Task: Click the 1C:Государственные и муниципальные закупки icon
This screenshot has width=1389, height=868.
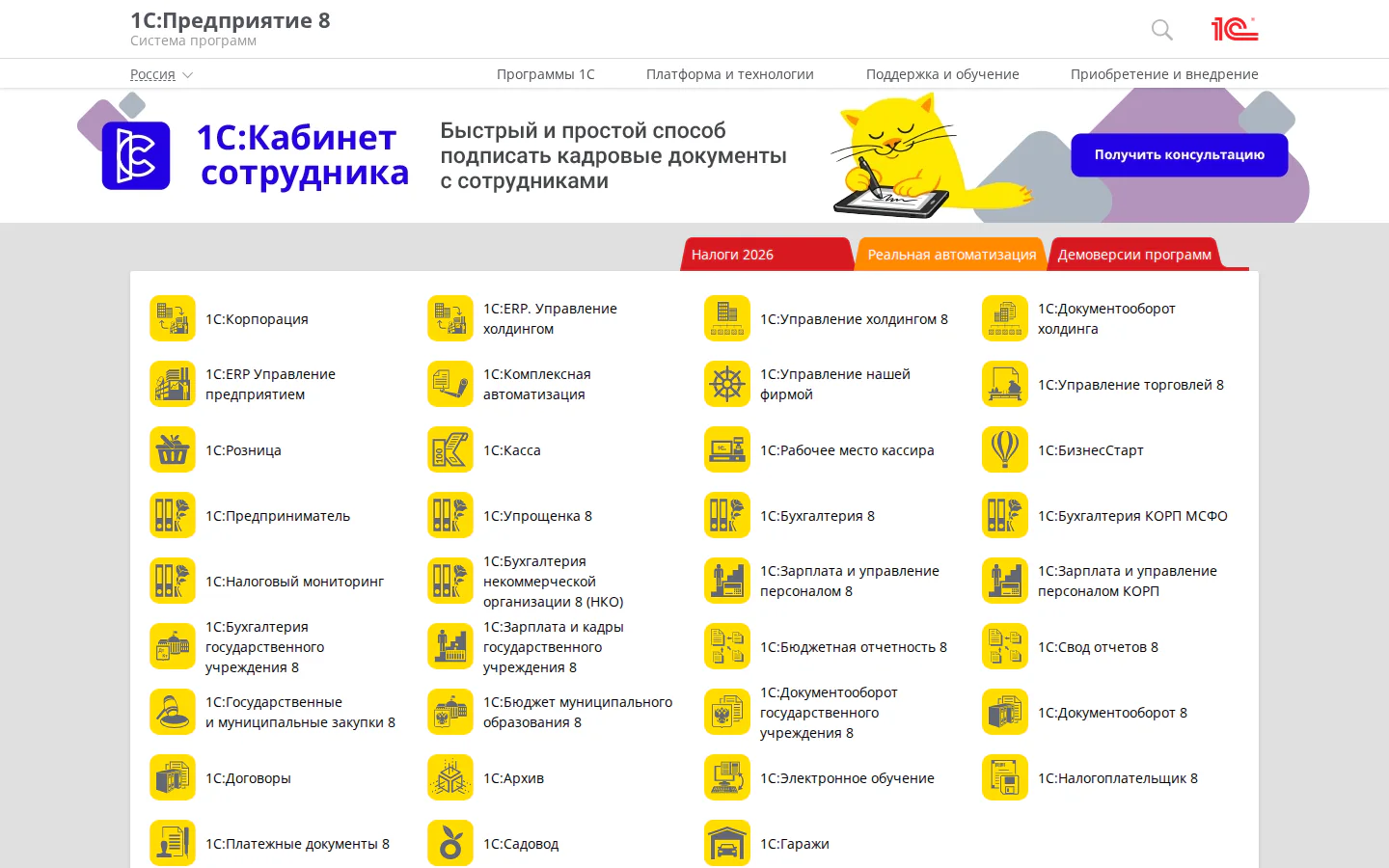Action: [x=173, y=712]
